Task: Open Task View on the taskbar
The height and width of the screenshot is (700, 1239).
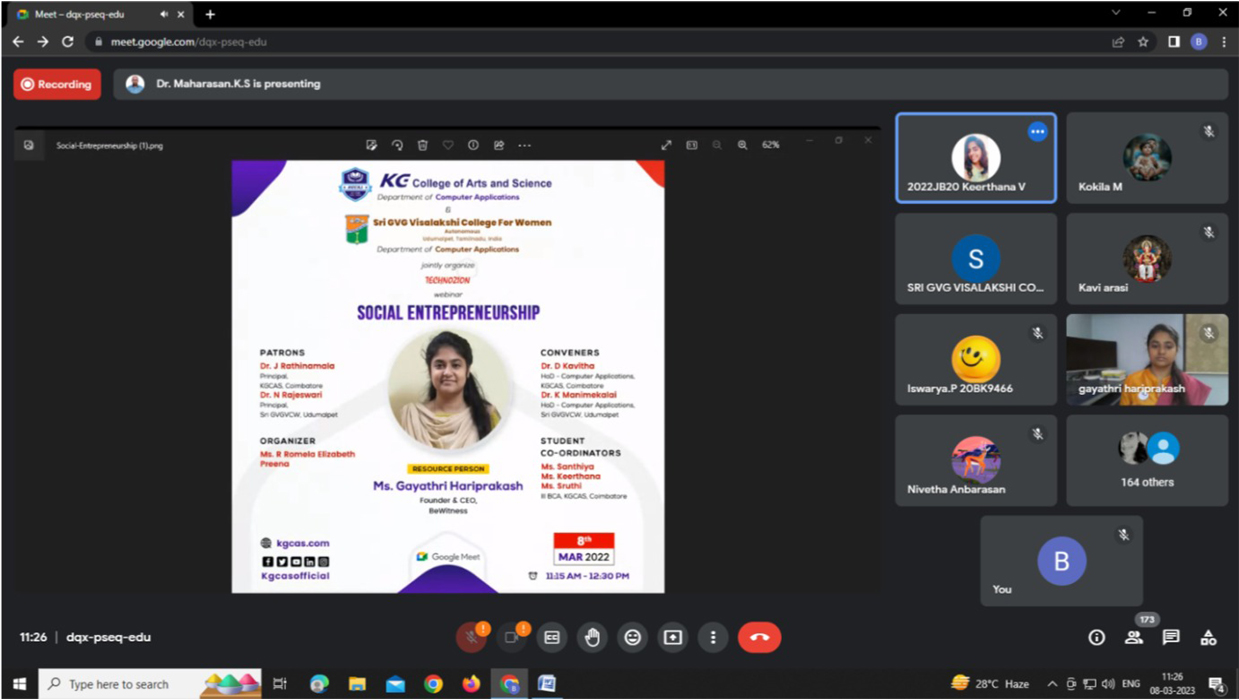Action: (280, 684)
